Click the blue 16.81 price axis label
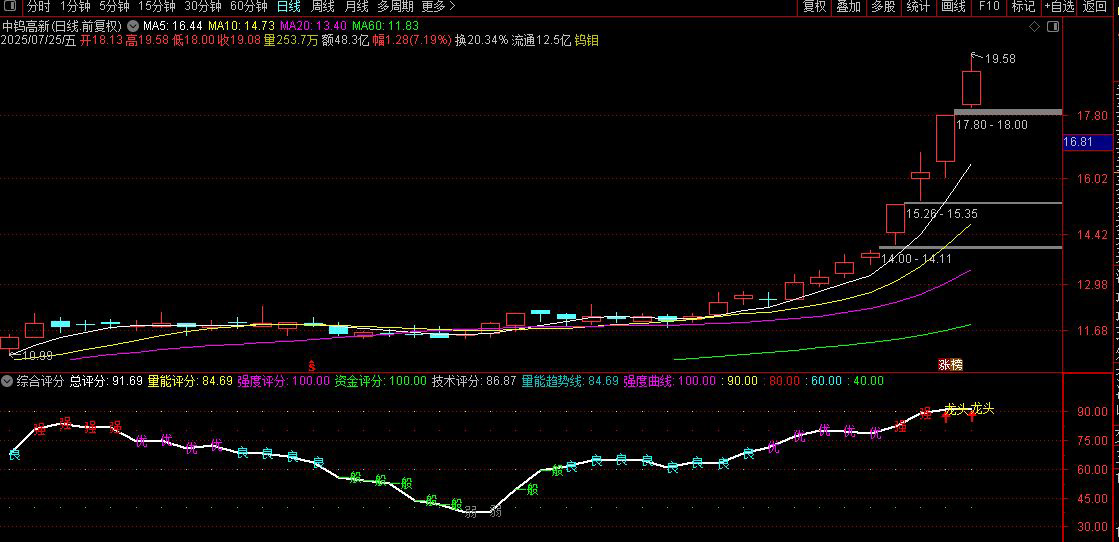This screenshot has height=542, width=1119. coord(1085,142)
